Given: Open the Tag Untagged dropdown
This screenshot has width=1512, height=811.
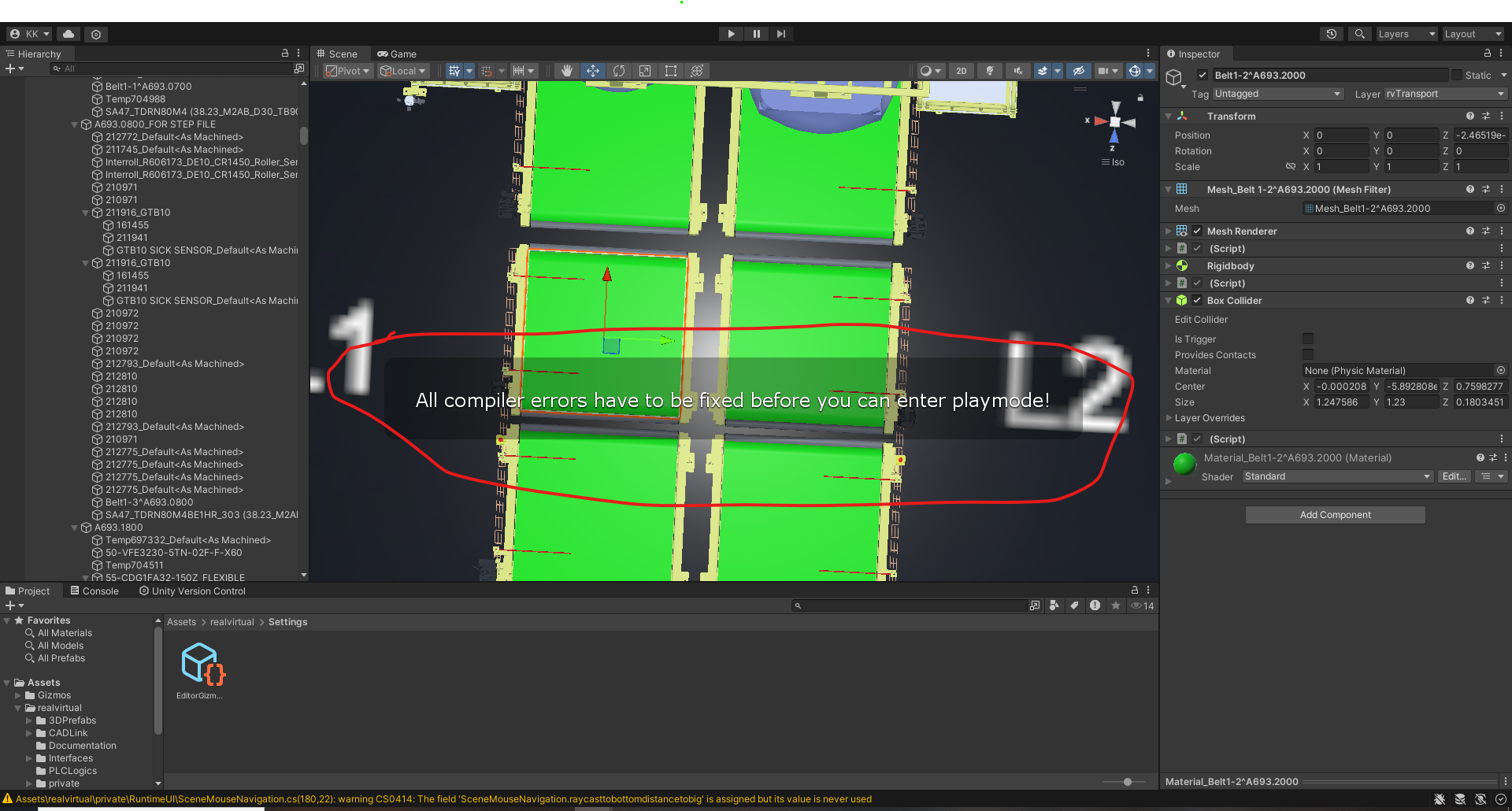Looking at the screenshot, I should [x=1277, y=93].
